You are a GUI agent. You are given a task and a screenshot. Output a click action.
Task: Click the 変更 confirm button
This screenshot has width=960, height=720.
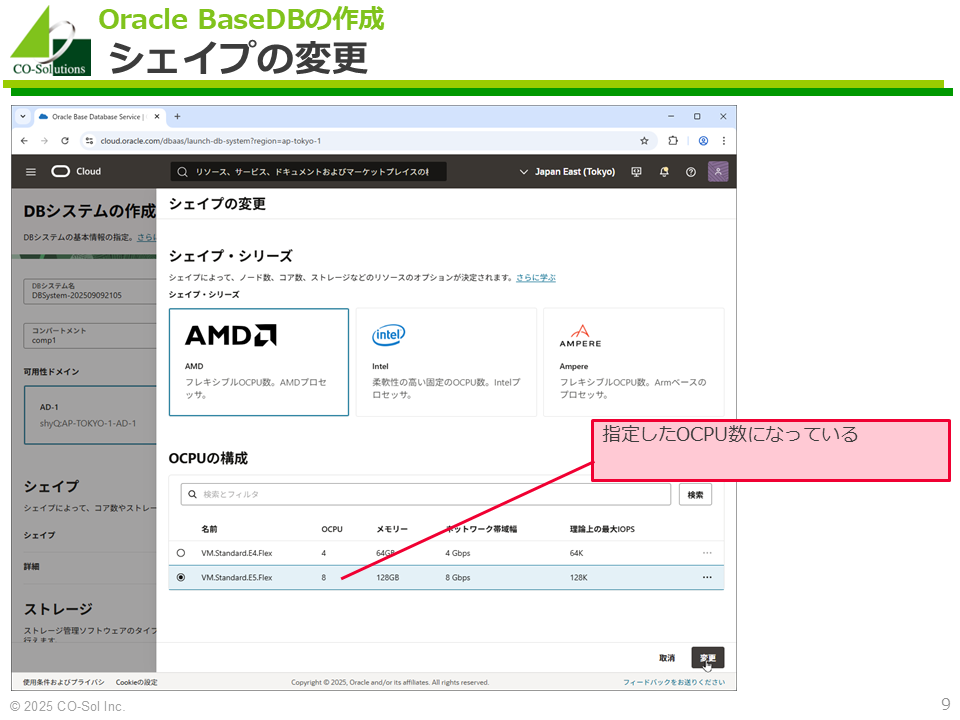[708, 658]
